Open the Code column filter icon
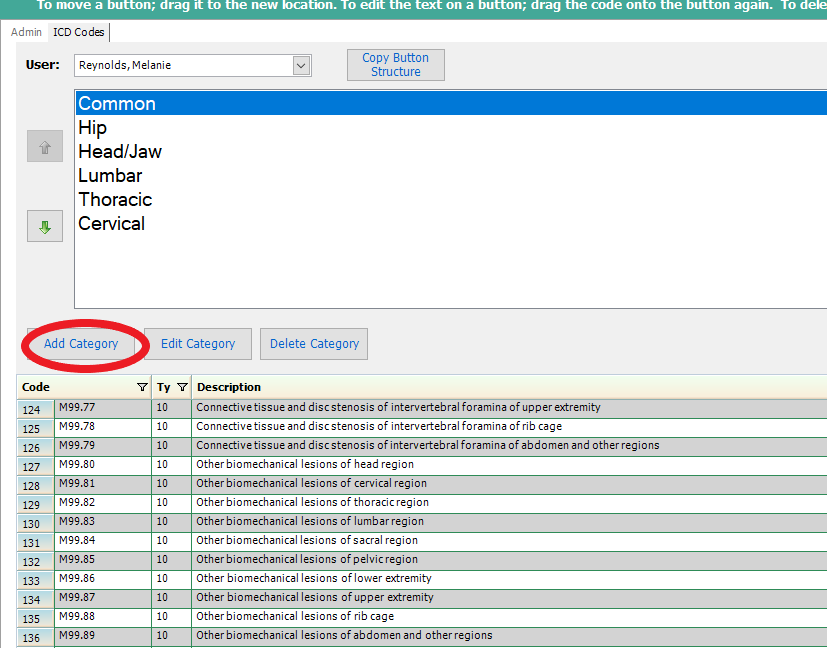Viewport: 827px width, 648px height. 142,387
